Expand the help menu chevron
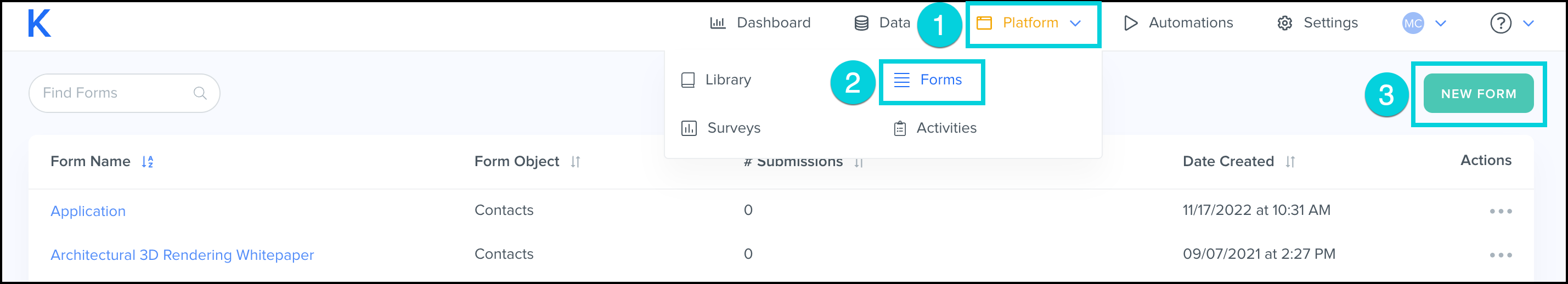The width and height of the screenshot is (1568, 284). [x=1528, y=24]
